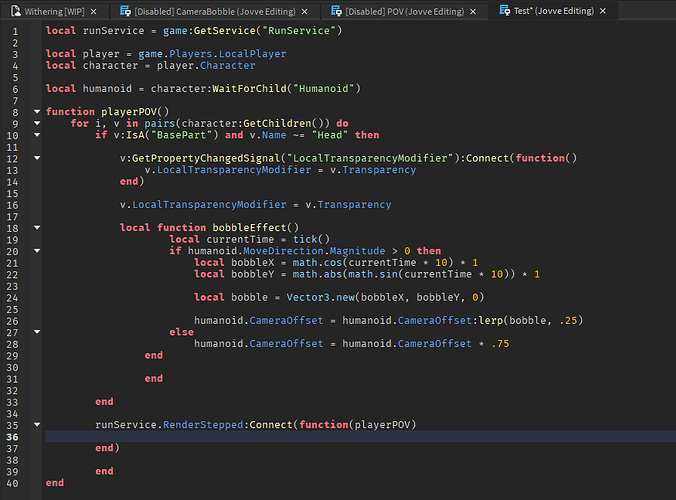Click math.sin on line 22
The image size is (676, 500).
pyautogui.click(x=373, y=274)
